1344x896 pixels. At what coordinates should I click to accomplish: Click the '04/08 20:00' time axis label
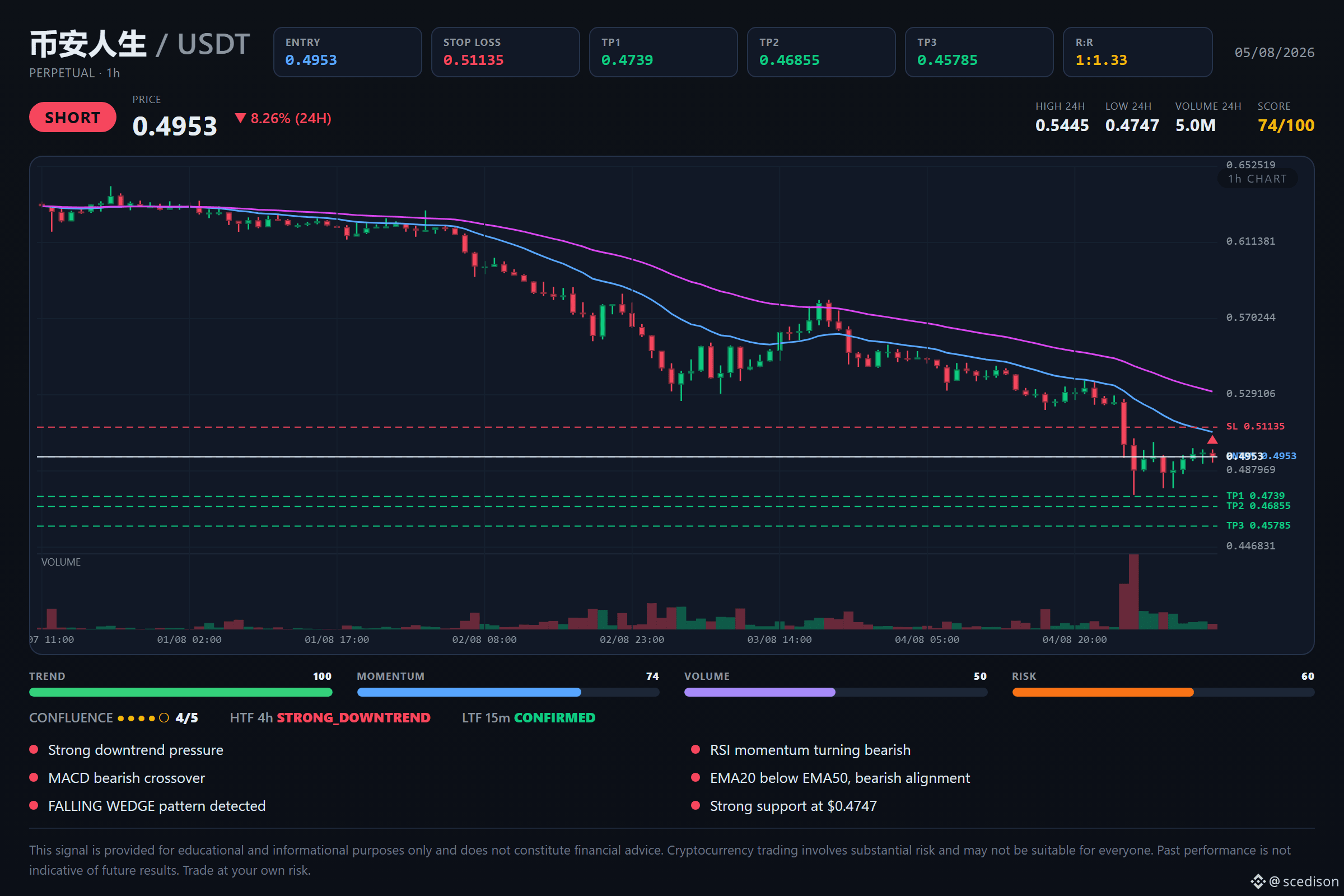pos(1074,640)
